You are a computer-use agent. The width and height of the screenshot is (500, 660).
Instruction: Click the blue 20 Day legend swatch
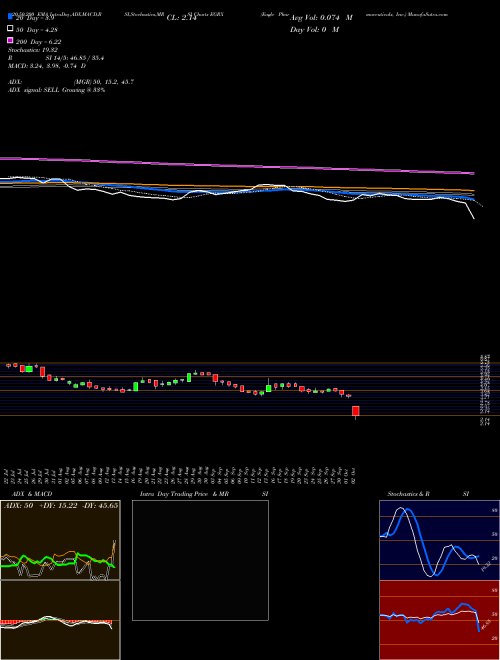[10, 17]
